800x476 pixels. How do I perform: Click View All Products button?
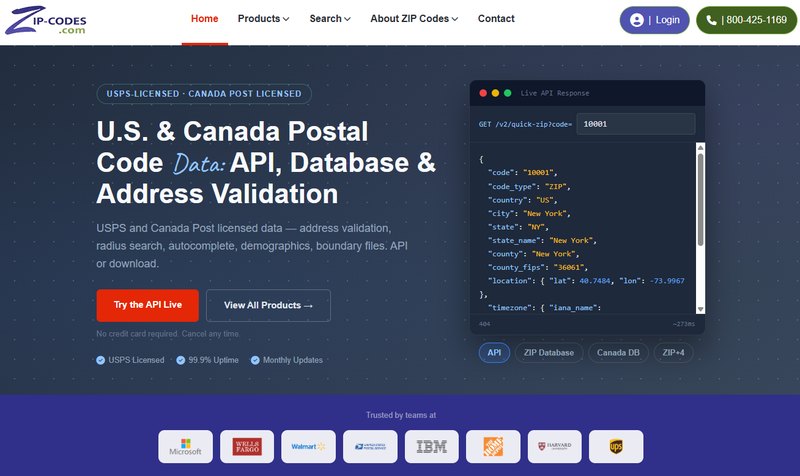[268, 305]
